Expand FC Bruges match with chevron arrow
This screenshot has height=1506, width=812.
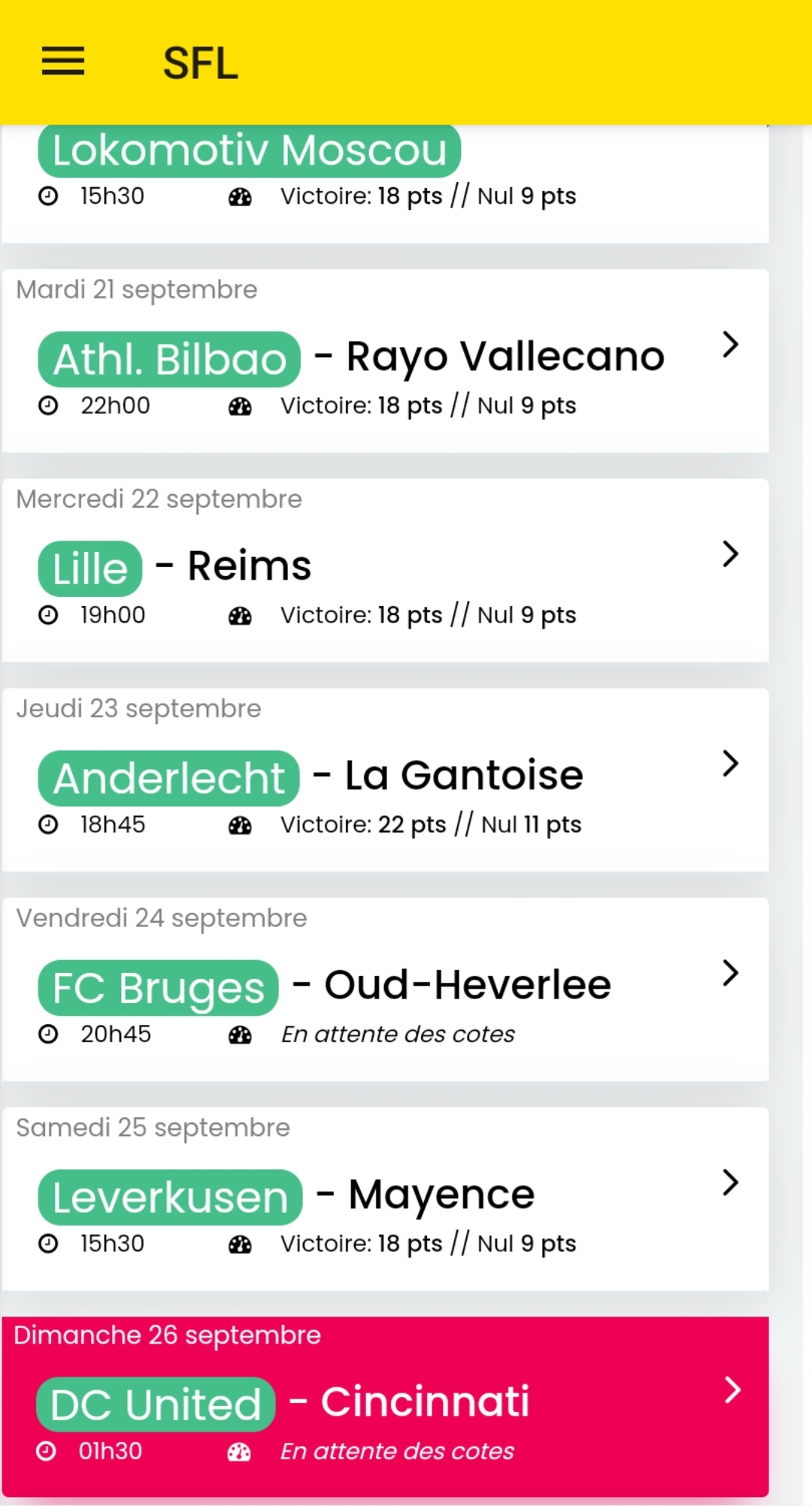(730, 973)
